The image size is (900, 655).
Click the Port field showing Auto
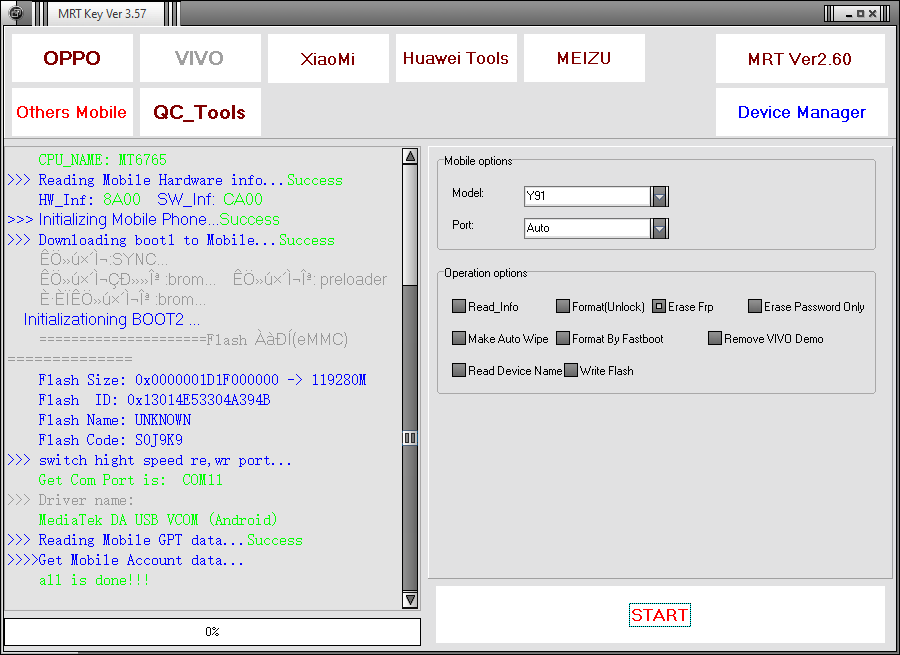(x=587, y=228)
